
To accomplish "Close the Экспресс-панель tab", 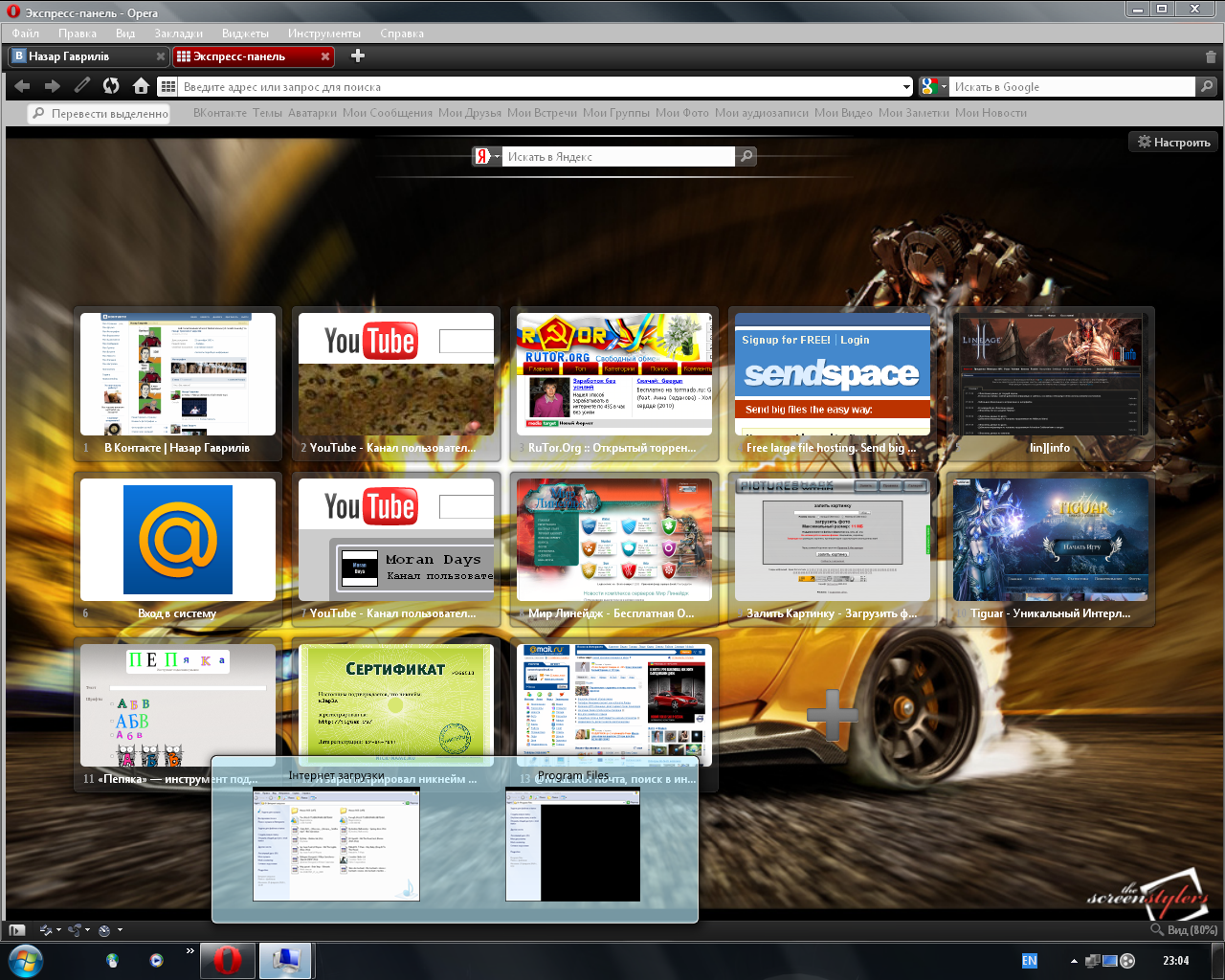I will point(325,56).
